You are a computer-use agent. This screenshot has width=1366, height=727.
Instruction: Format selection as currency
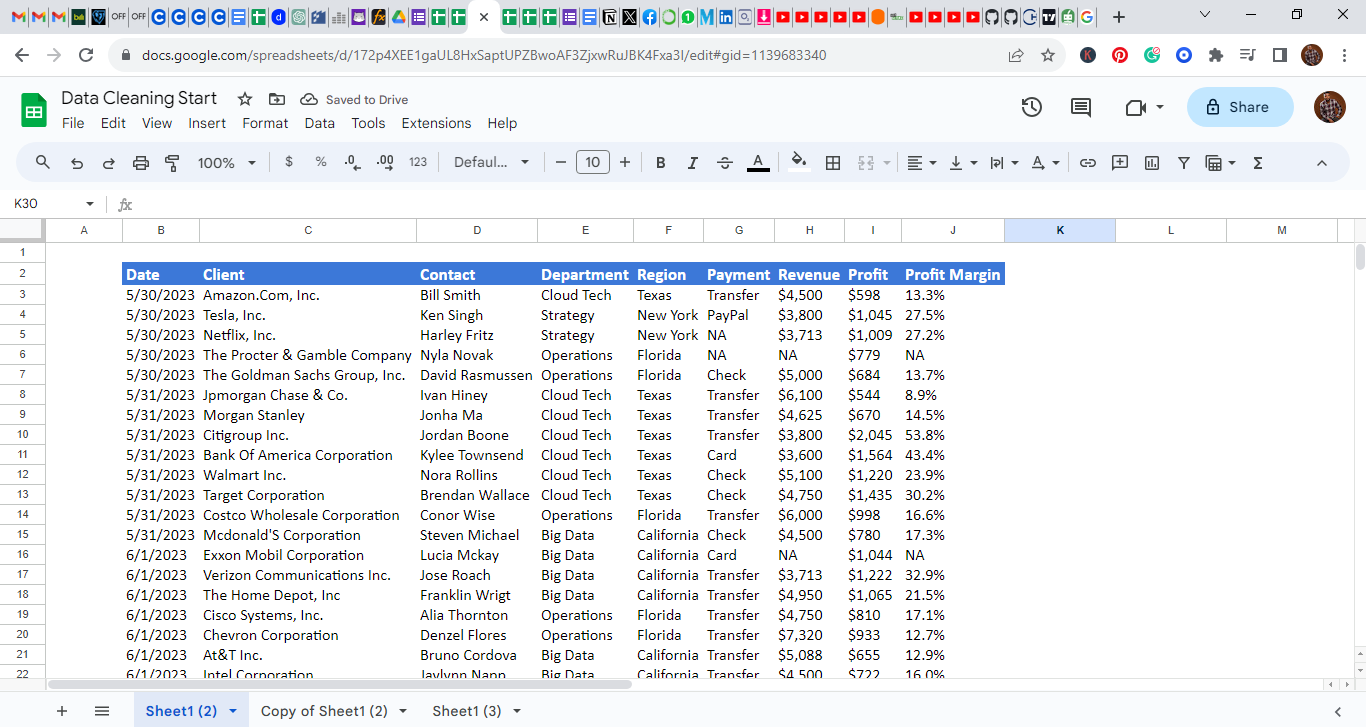pos(289,162)
